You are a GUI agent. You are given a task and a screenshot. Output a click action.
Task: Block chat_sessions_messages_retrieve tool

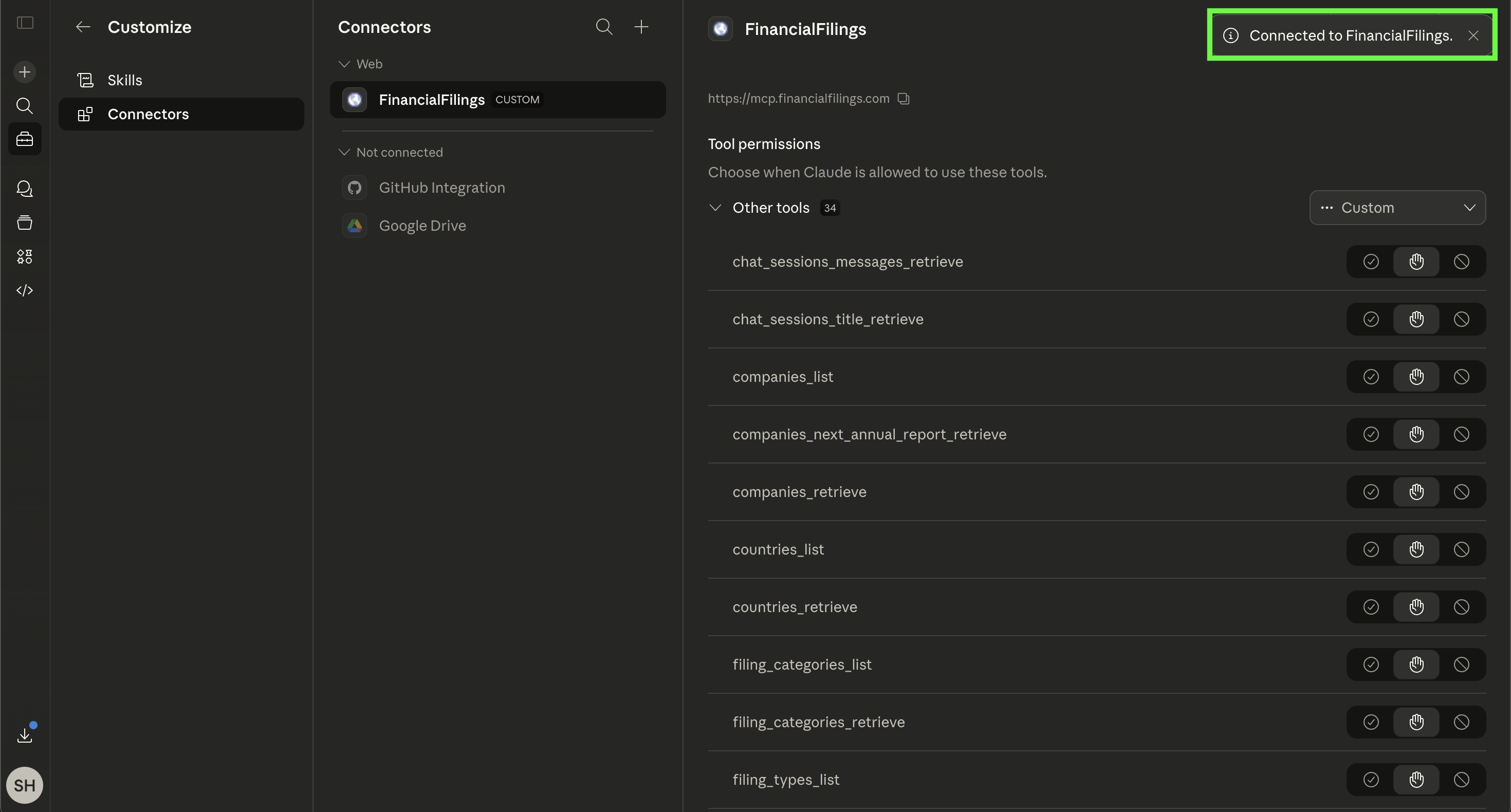pyautogui.click(x=1462, y=262)
